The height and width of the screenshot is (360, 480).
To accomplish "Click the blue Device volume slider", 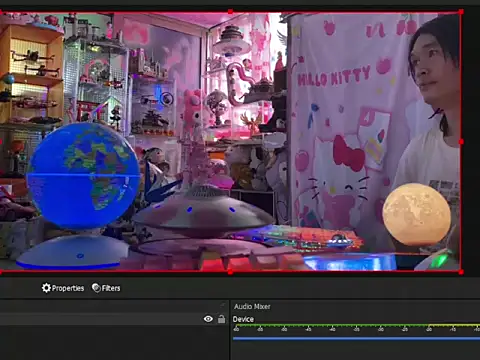I will pyautogui.click(x=356, y=338).
